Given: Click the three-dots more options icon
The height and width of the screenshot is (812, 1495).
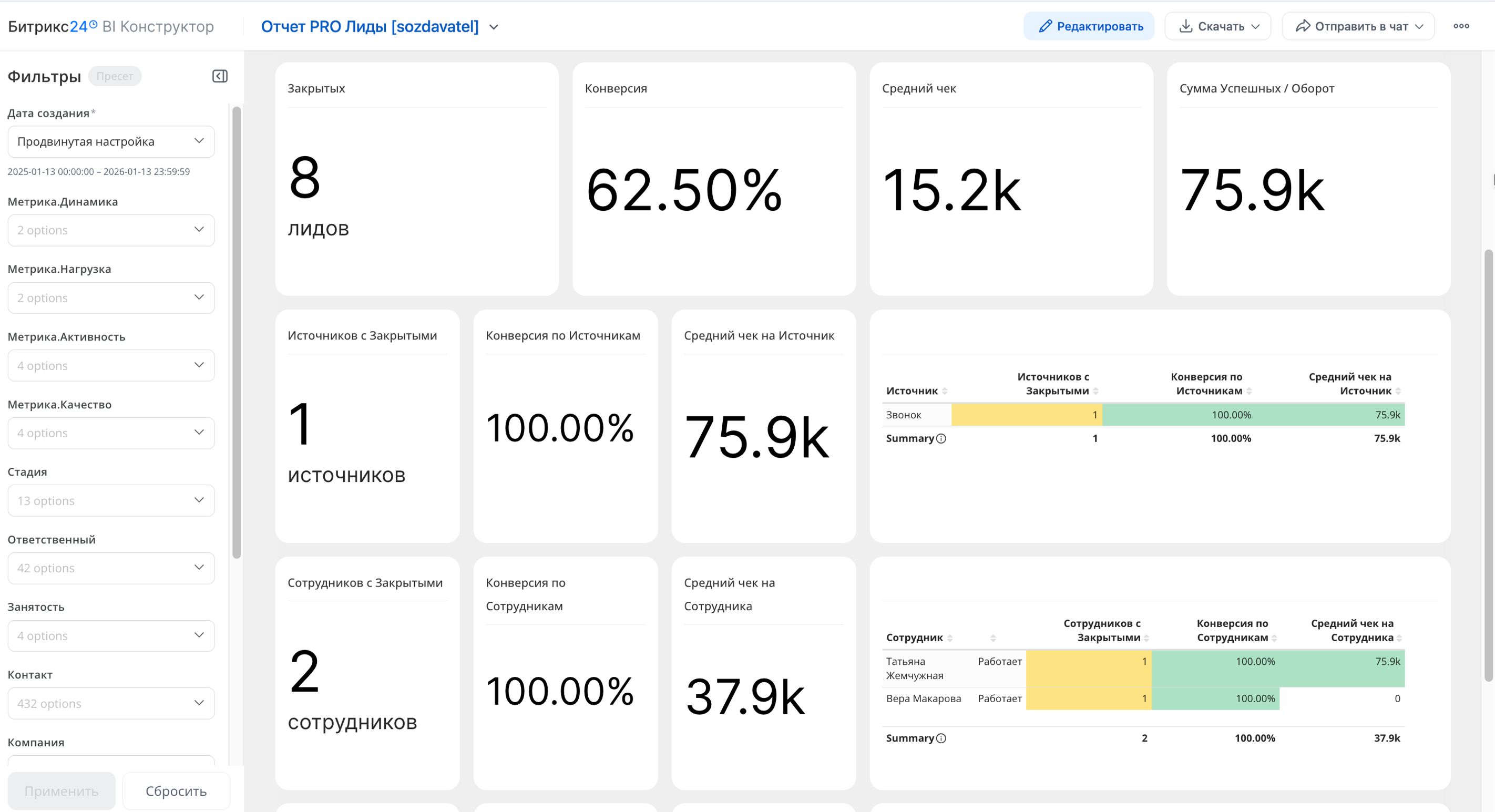Looking at the screenshot, I should (1461, 26).
